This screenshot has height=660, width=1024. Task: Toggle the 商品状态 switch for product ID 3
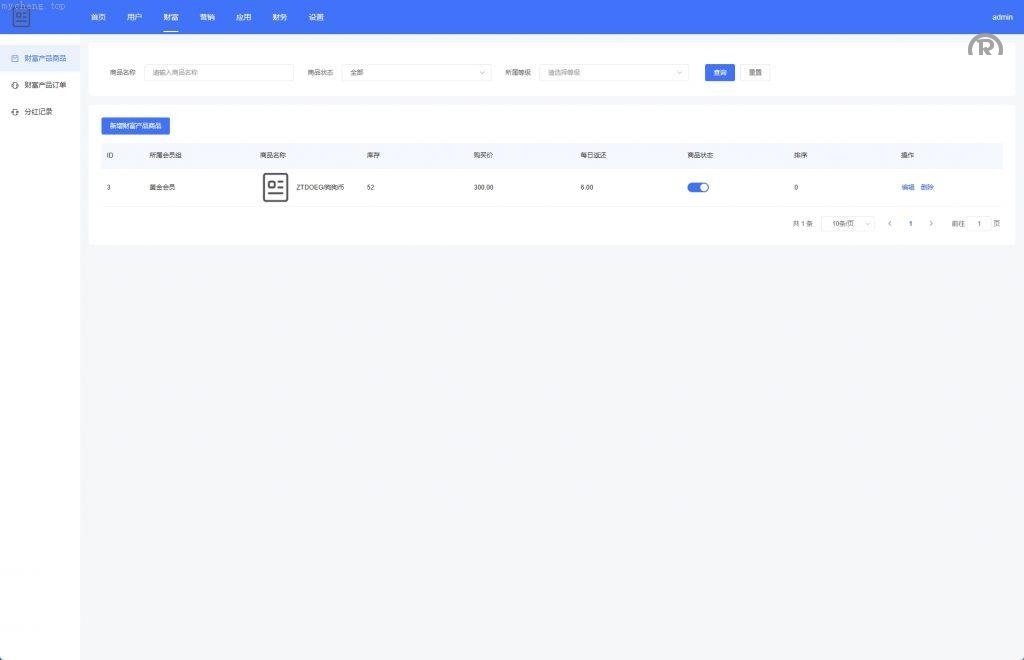698,187
